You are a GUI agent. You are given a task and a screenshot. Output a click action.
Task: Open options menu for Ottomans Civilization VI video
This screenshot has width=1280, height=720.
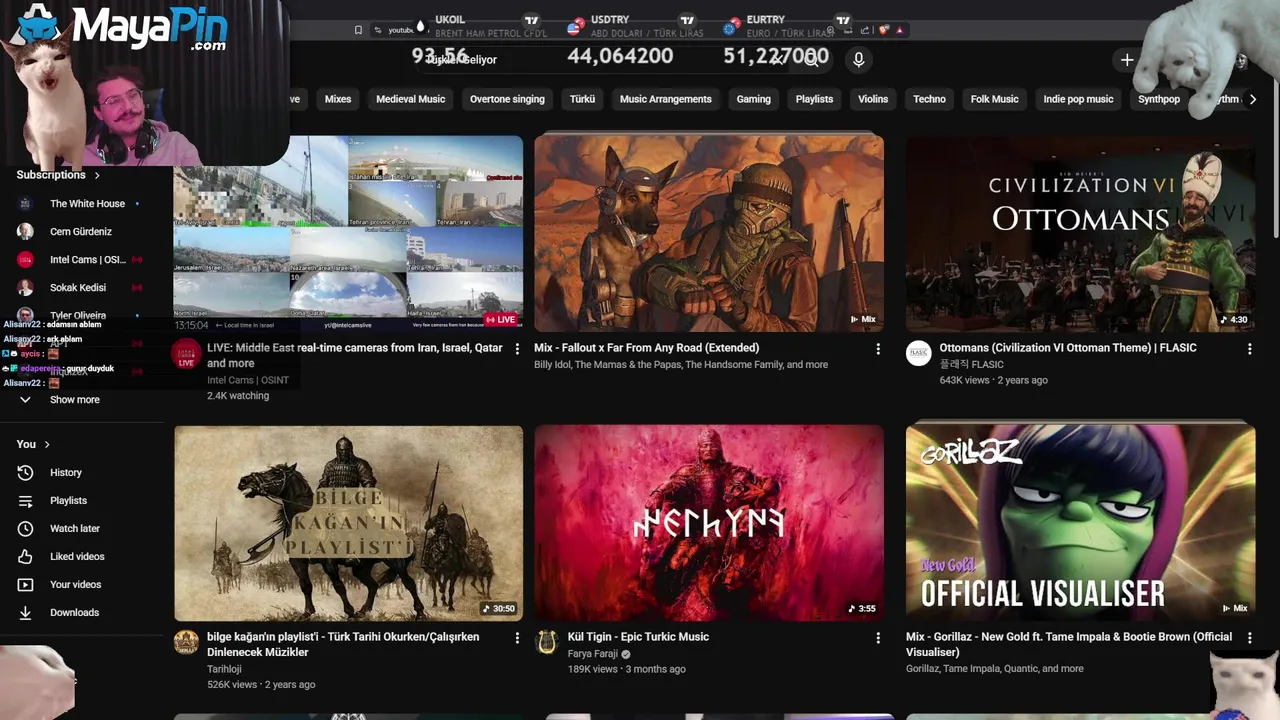click(x=1249, y=348)
